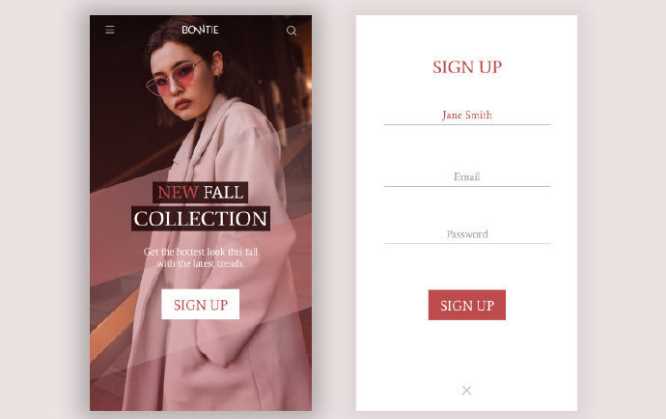This screenshot has width=666, height=419.
Task: Click the model's lips in the photo
Action: click(183, 104)
